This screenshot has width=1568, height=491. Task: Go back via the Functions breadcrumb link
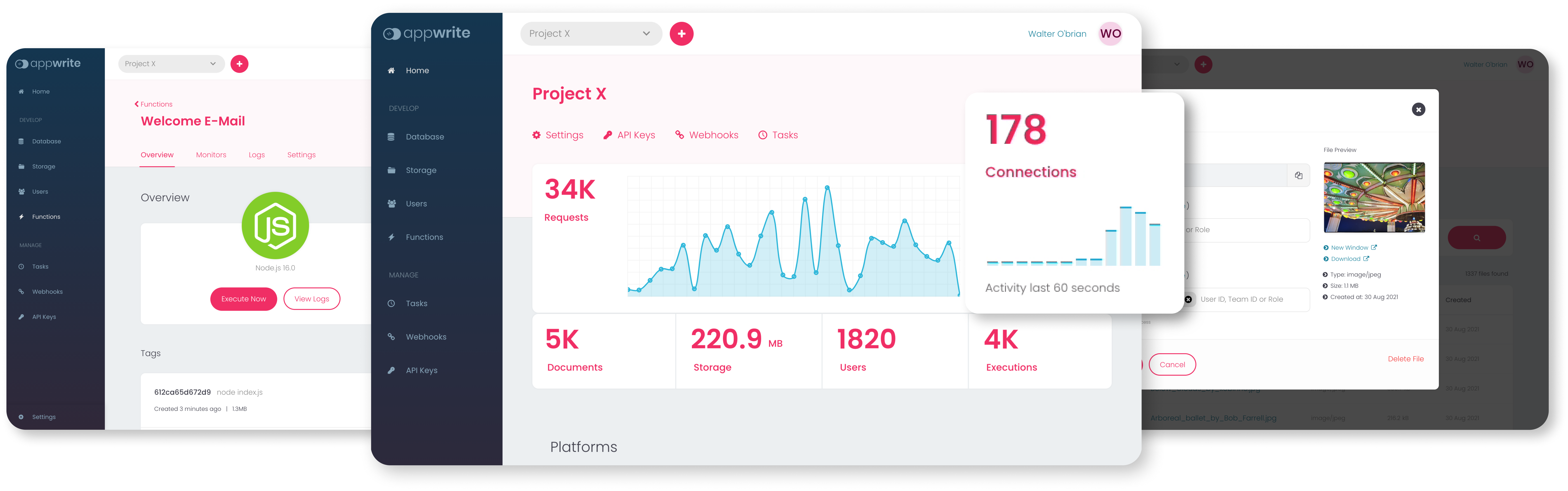click(x=153, y=104)
